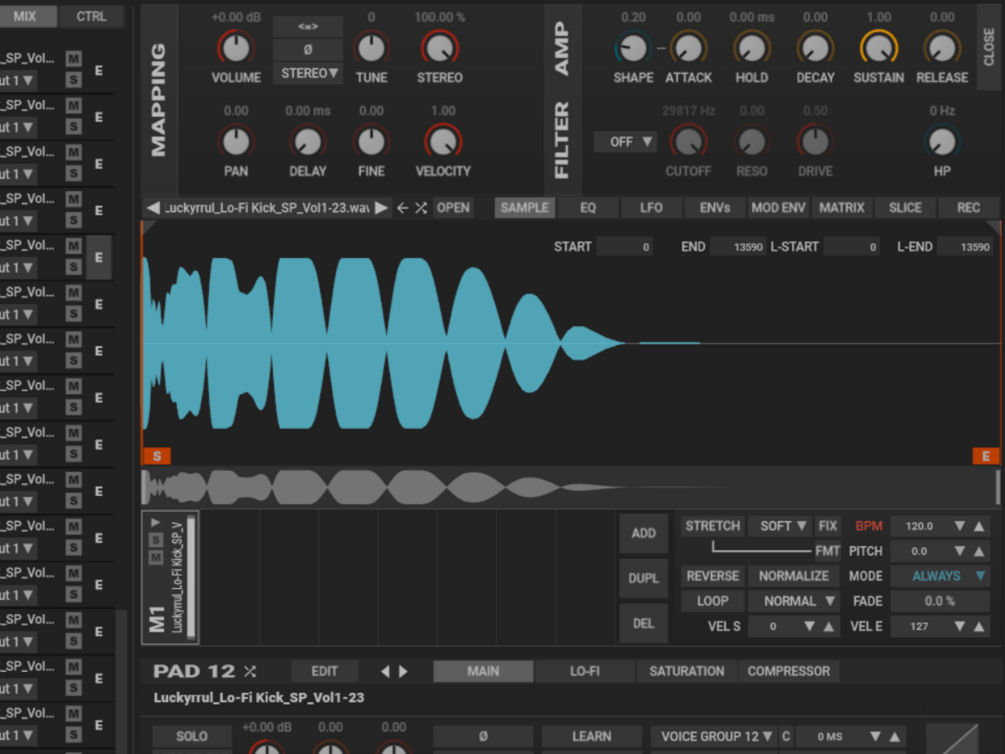The width and height of the screenshot is (1005, 754).
Task: Click LEARN button
Action: tap(592, 736)
